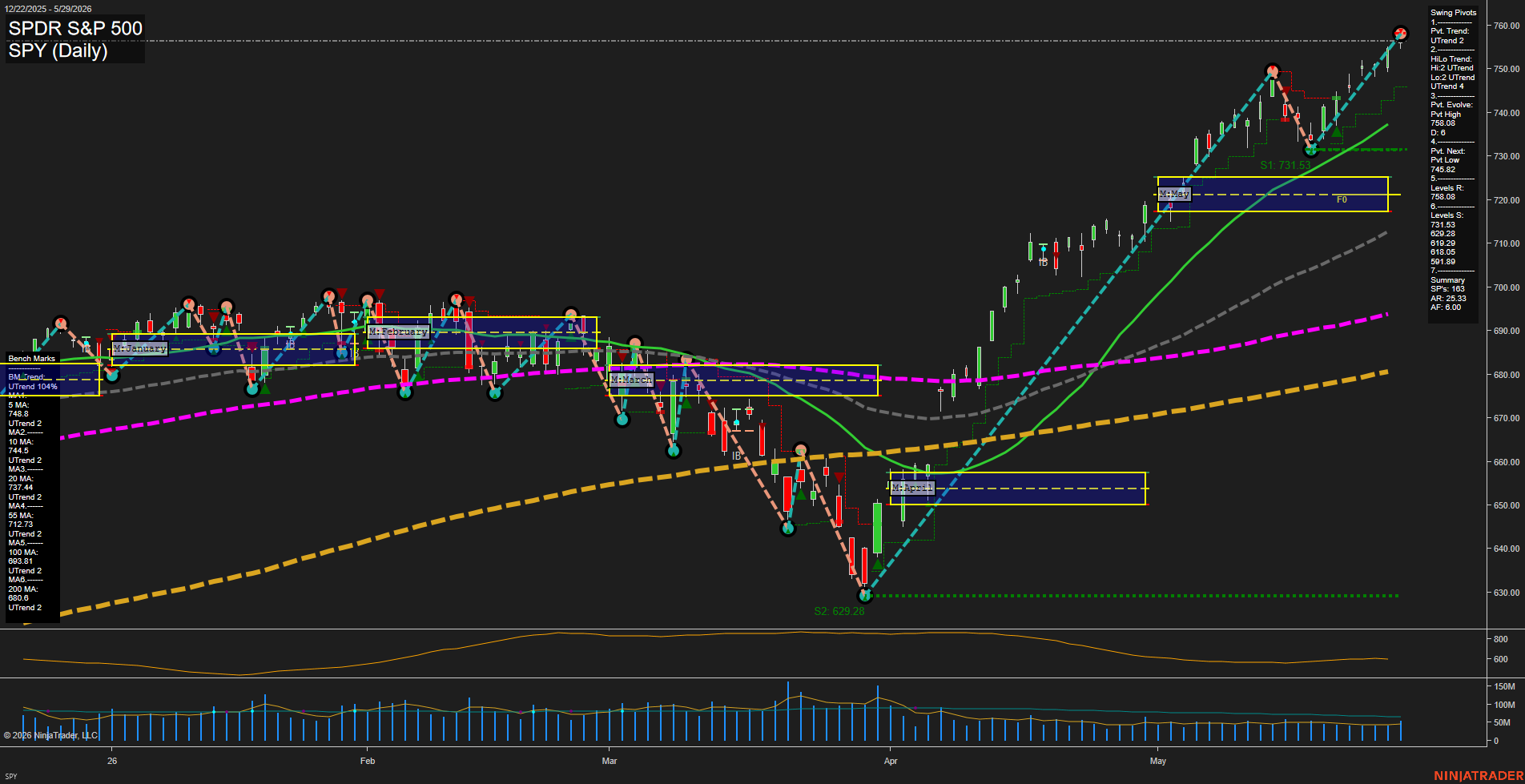Click the Mar label on the time axis
Image resolution: width=1525 pixels, height=784 pixels.
610,761
